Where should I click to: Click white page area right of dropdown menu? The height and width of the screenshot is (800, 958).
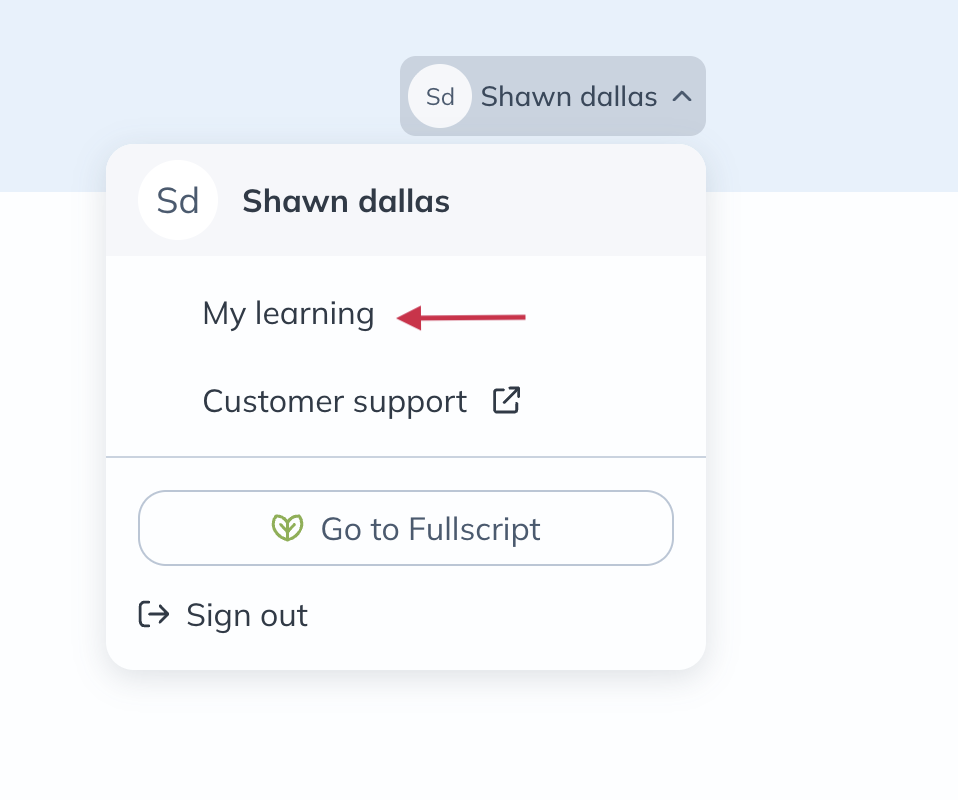point(830,450)
